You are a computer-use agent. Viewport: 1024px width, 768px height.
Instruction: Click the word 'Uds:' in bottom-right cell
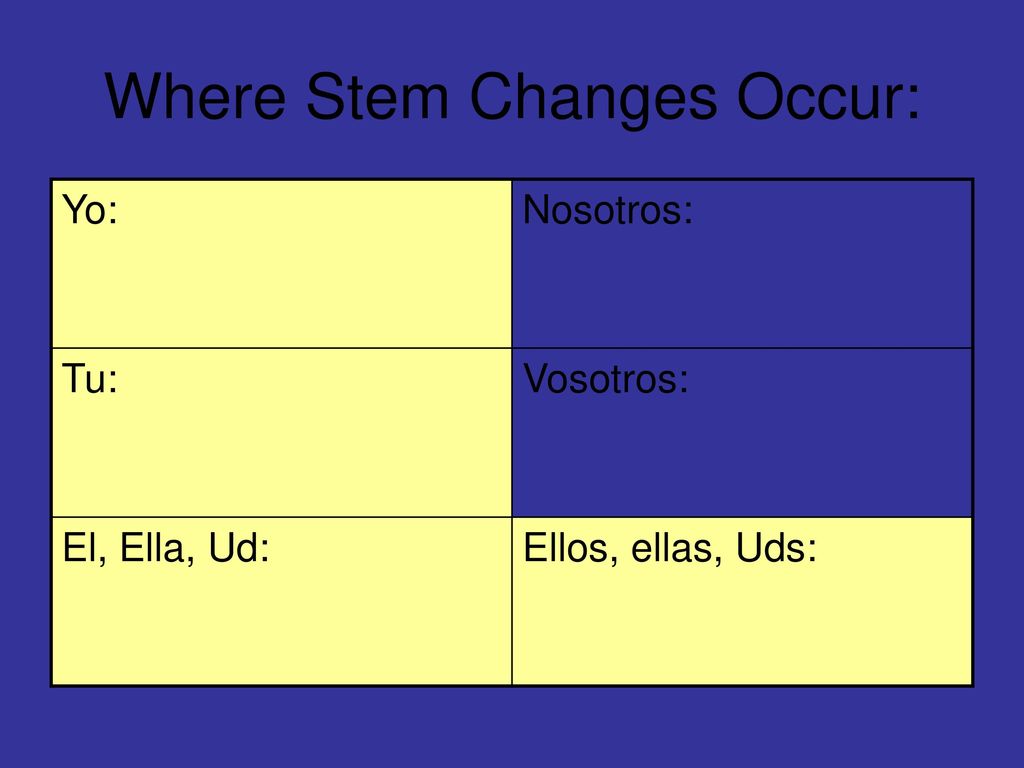point(776,548)
